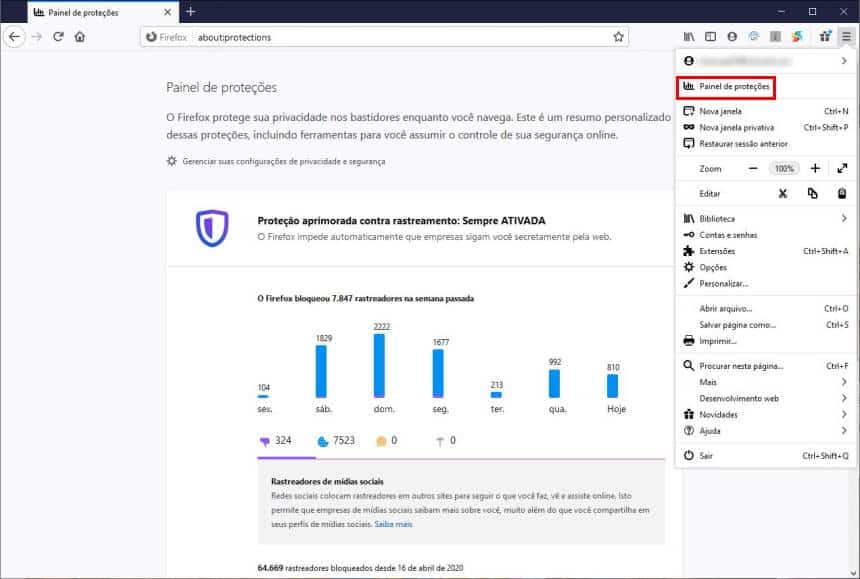Choose Nova janela privativa
The width and height of the screenshot is (860, 579).
pyautogui.click(x=766, y=128)
